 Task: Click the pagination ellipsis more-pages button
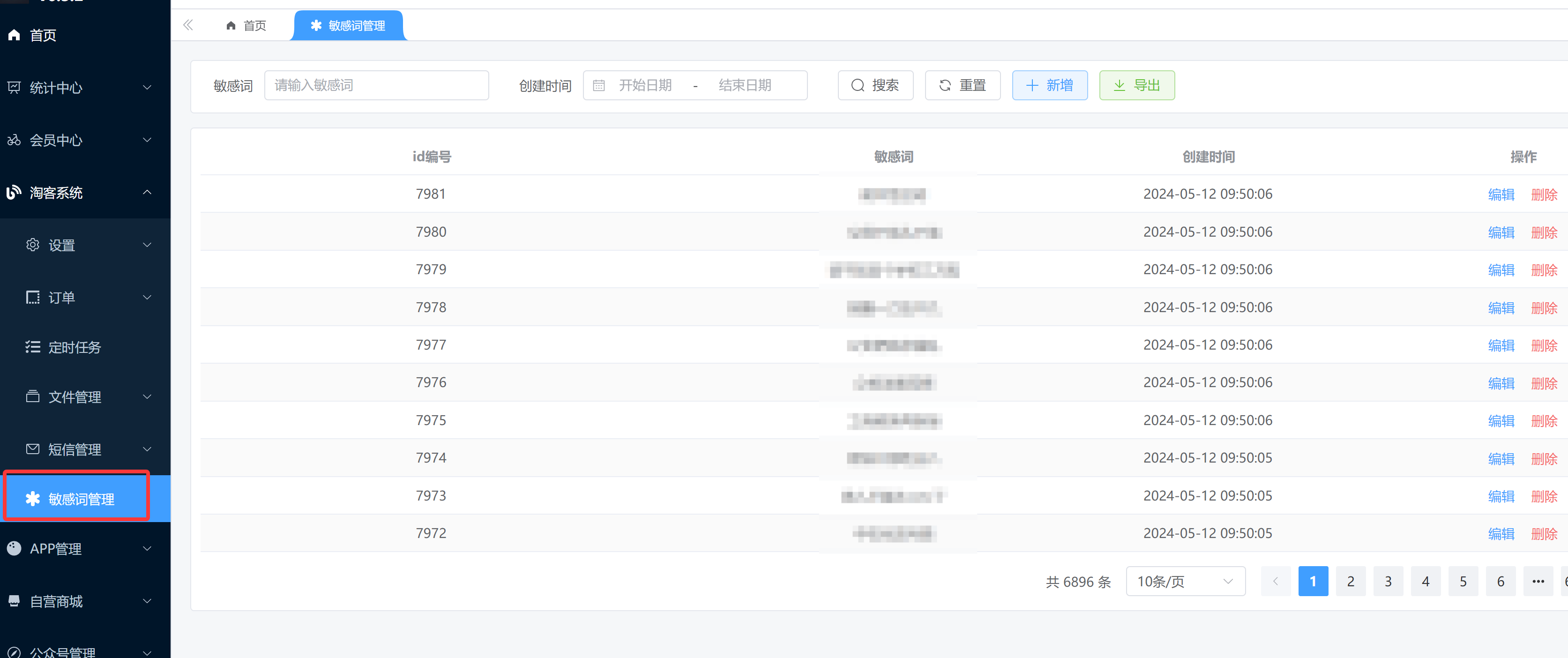click(1538, 581)
